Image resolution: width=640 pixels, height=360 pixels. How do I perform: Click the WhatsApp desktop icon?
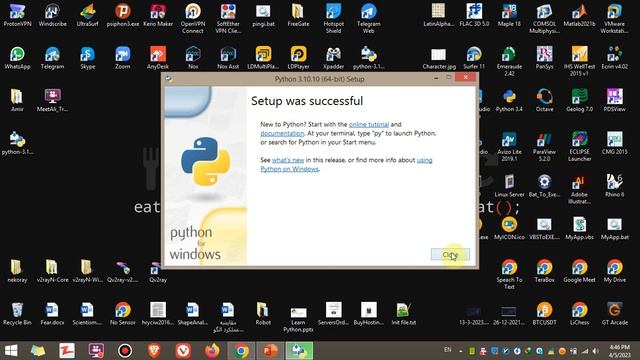coord(17,58)
